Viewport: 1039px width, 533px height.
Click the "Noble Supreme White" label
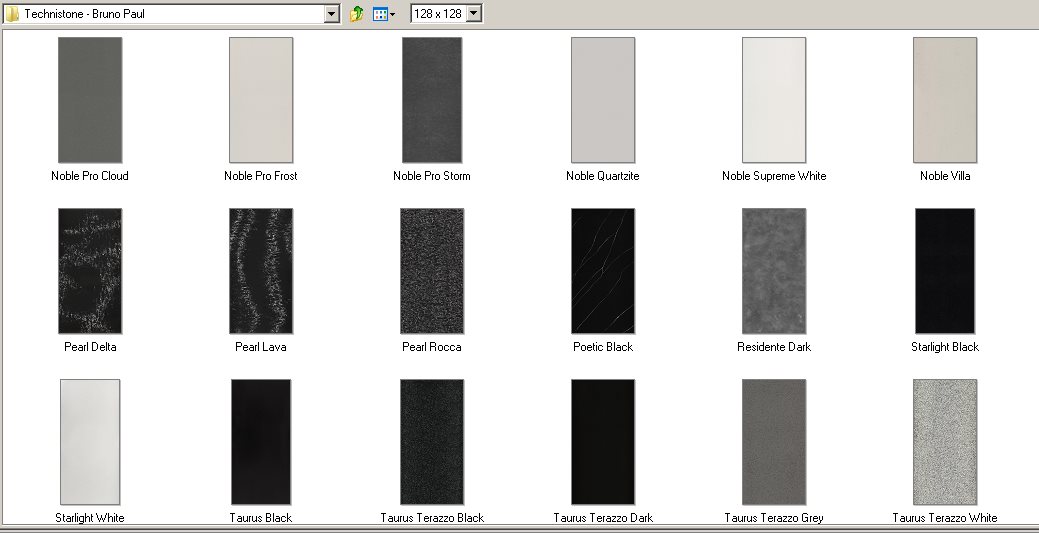click(774, 176)
